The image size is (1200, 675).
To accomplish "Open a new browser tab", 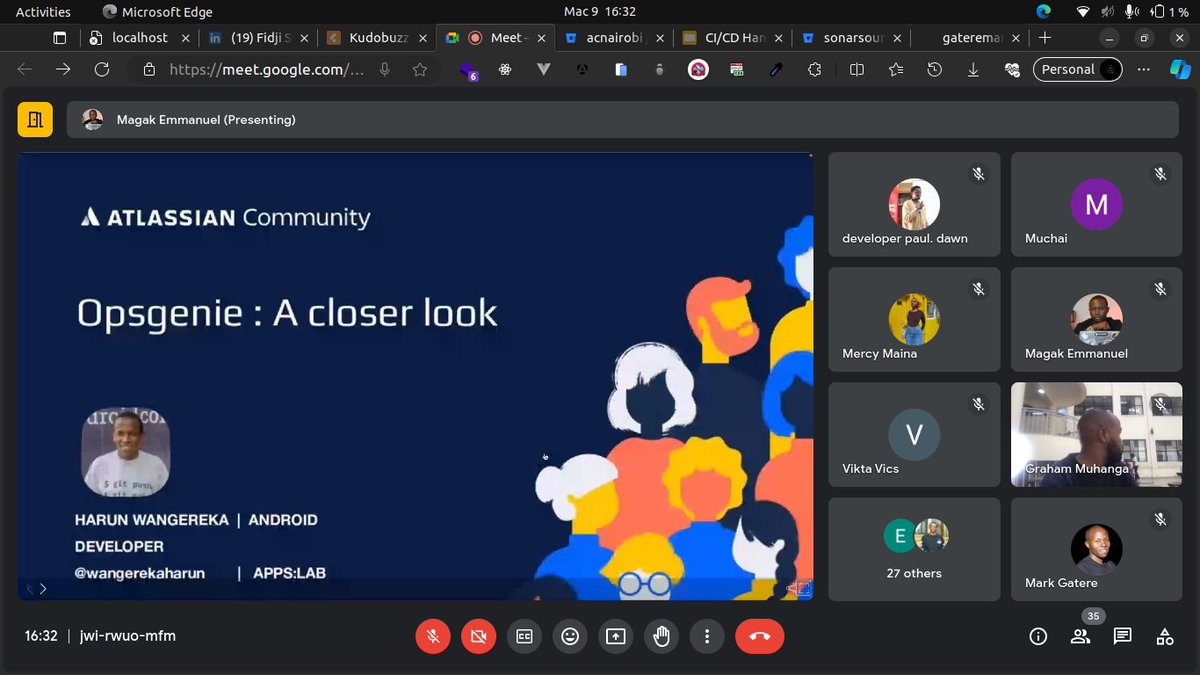I will tap(1045, 38).
